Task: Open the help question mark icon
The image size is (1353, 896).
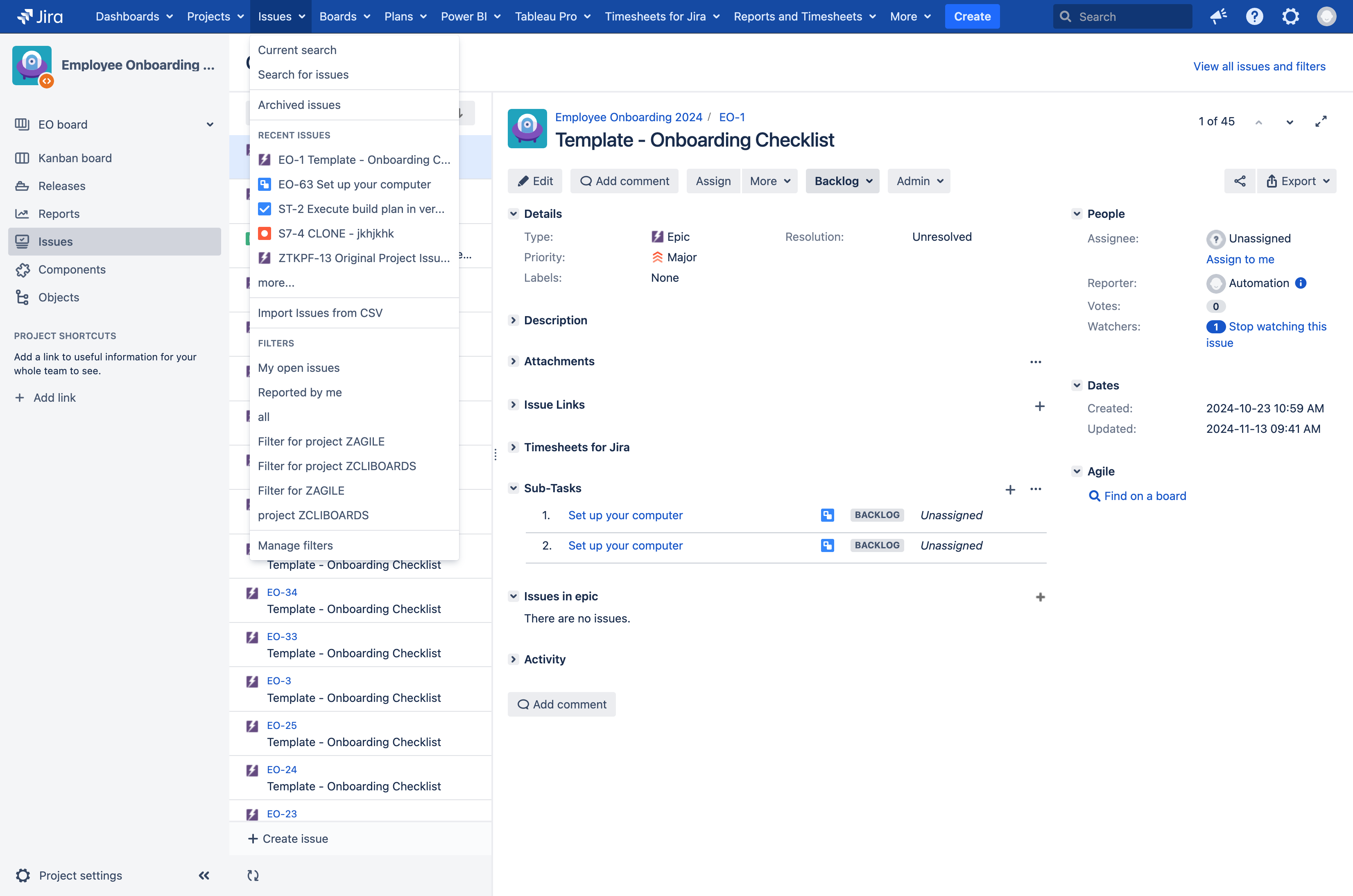Action: click(x=1254, y=16)
